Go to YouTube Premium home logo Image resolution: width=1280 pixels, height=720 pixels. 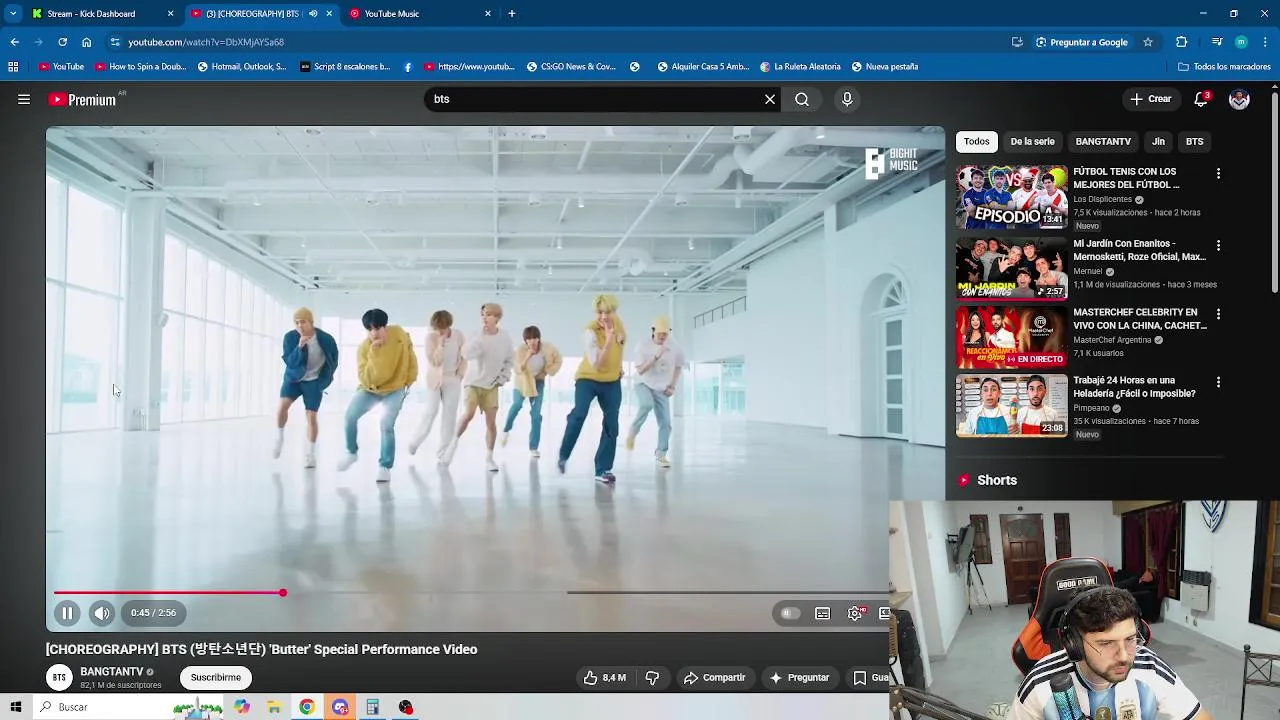(82, 99)
